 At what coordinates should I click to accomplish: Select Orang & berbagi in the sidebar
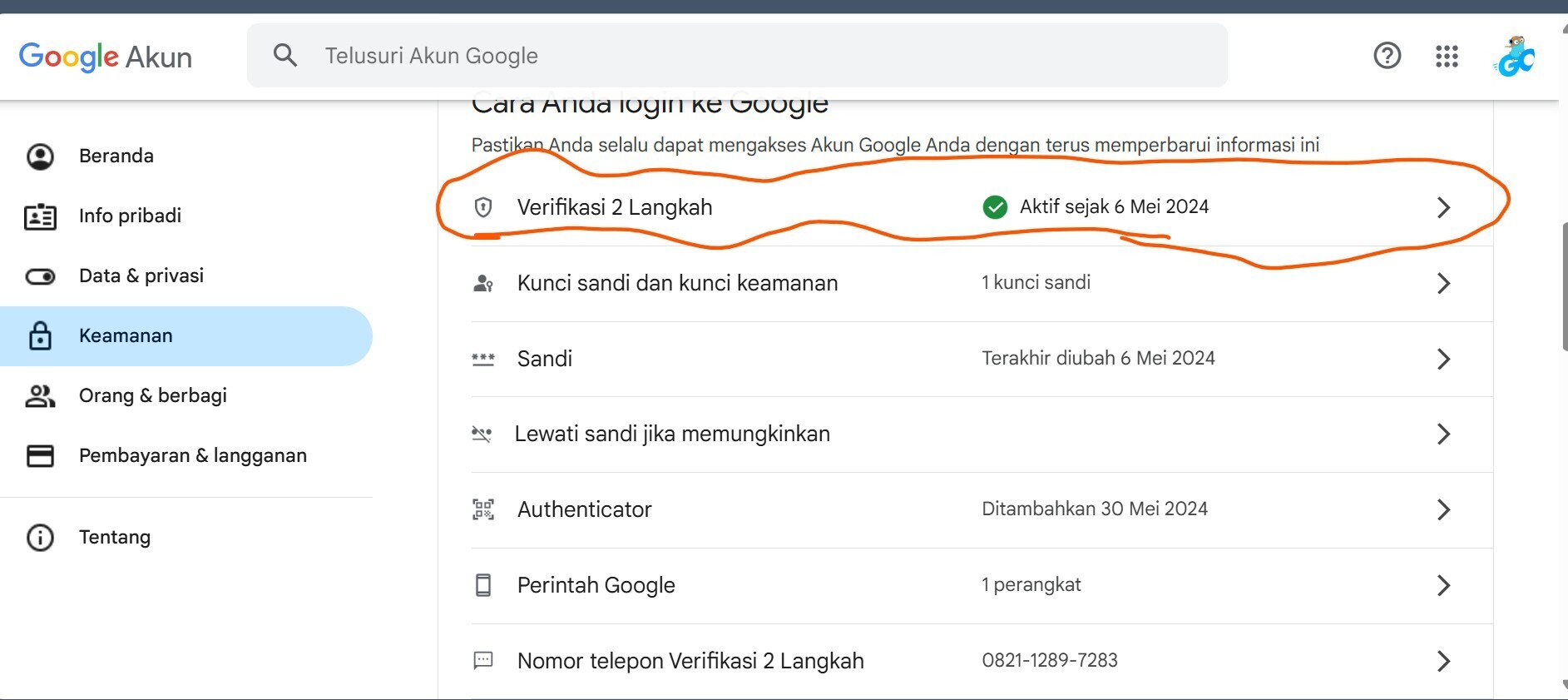(x=186, y=396)
